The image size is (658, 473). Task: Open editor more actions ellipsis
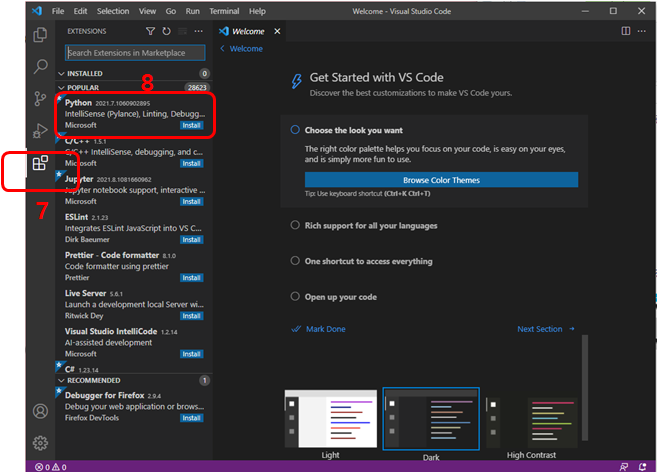(x=642, y=31)
